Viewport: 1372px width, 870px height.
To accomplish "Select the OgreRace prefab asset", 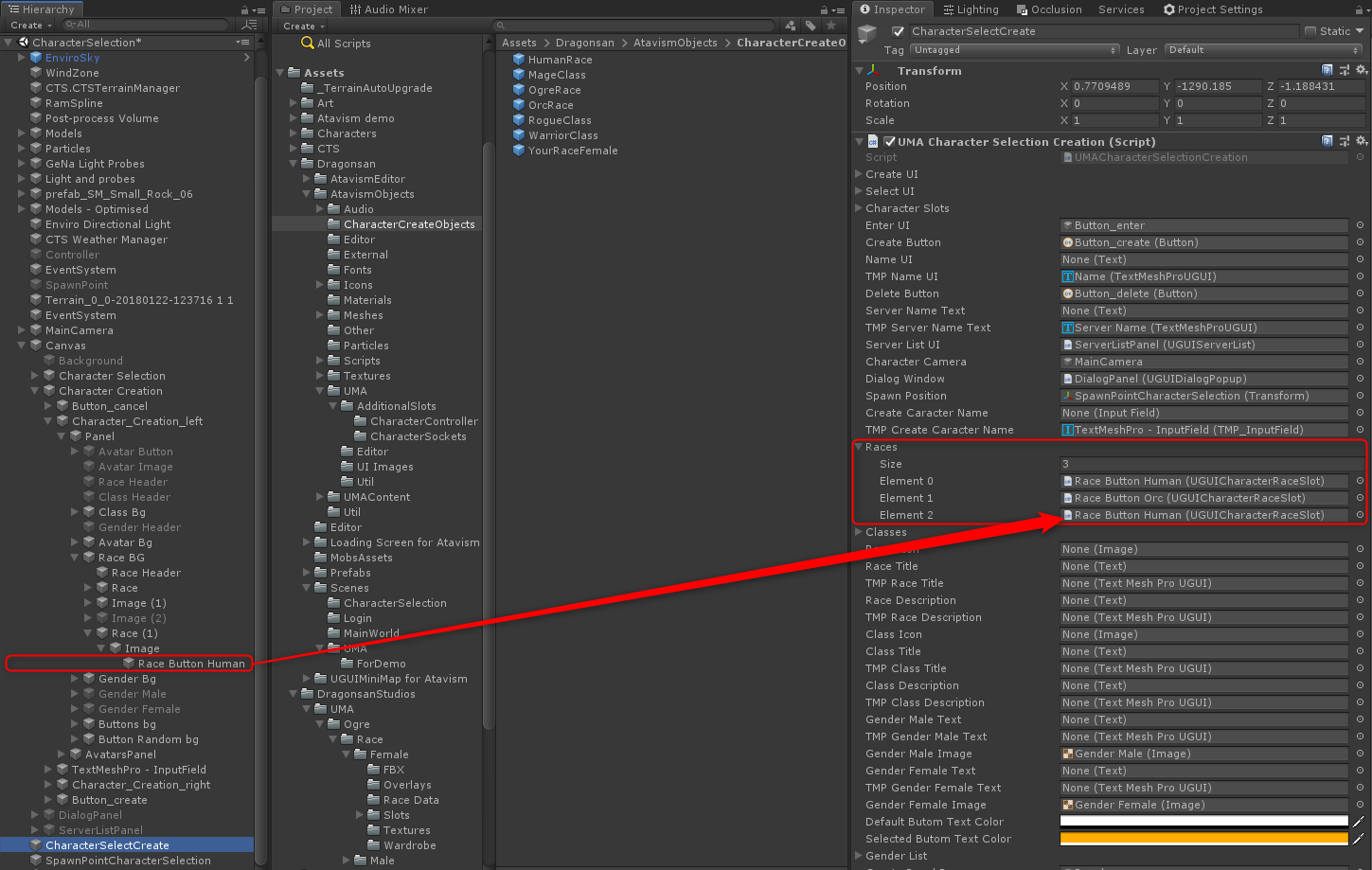I will 554,90.
